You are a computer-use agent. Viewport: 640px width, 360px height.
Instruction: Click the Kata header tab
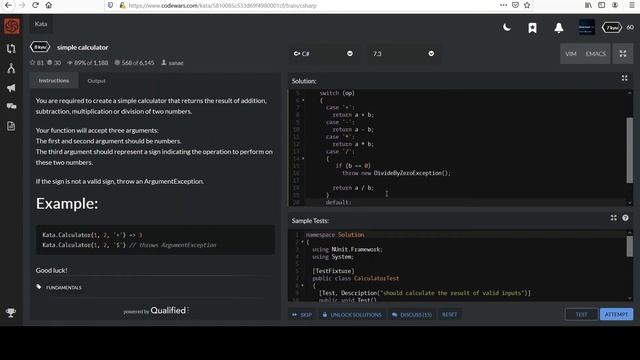pos(41,24)
